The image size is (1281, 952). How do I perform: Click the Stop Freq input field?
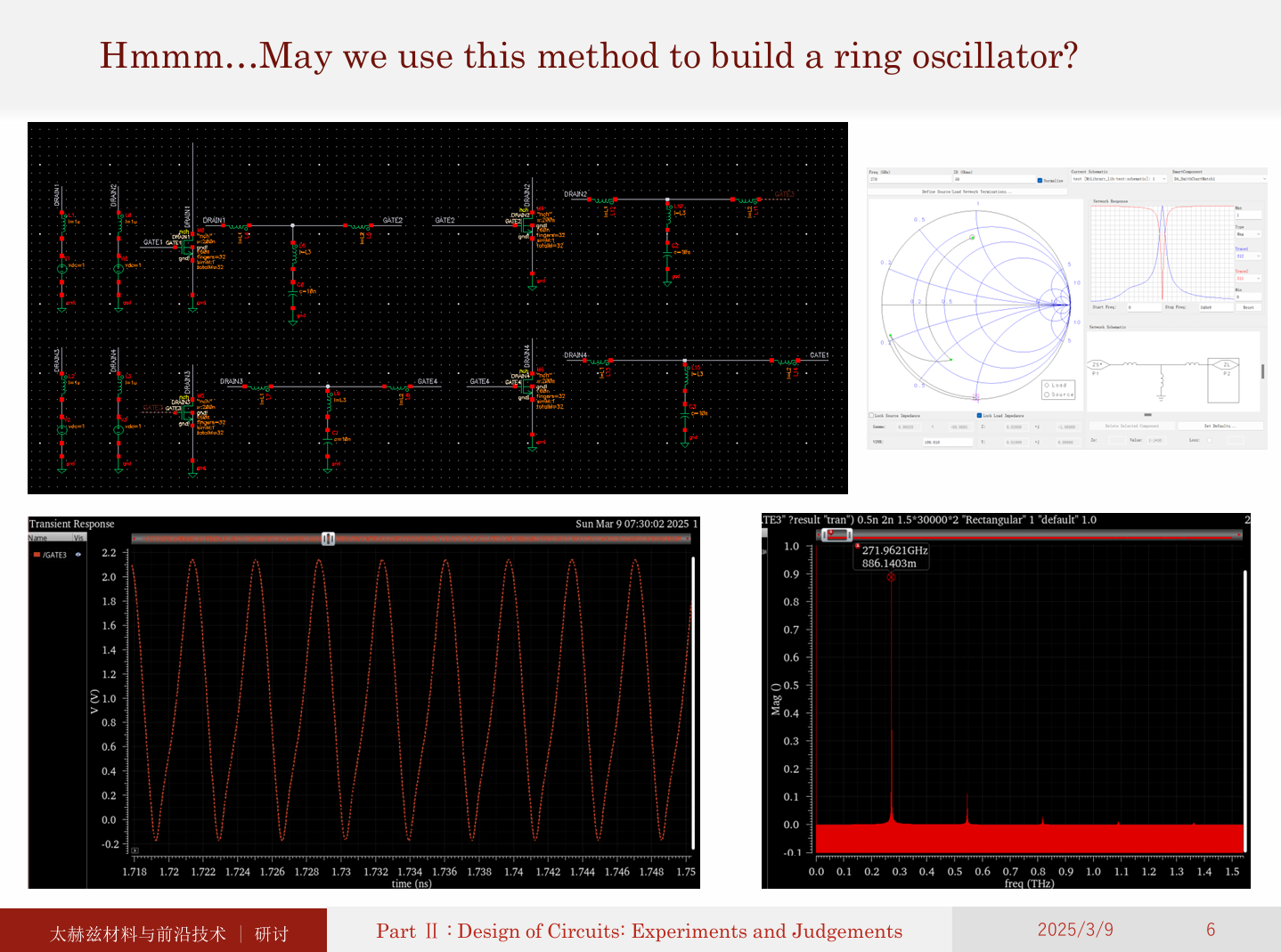(1216, 307)
